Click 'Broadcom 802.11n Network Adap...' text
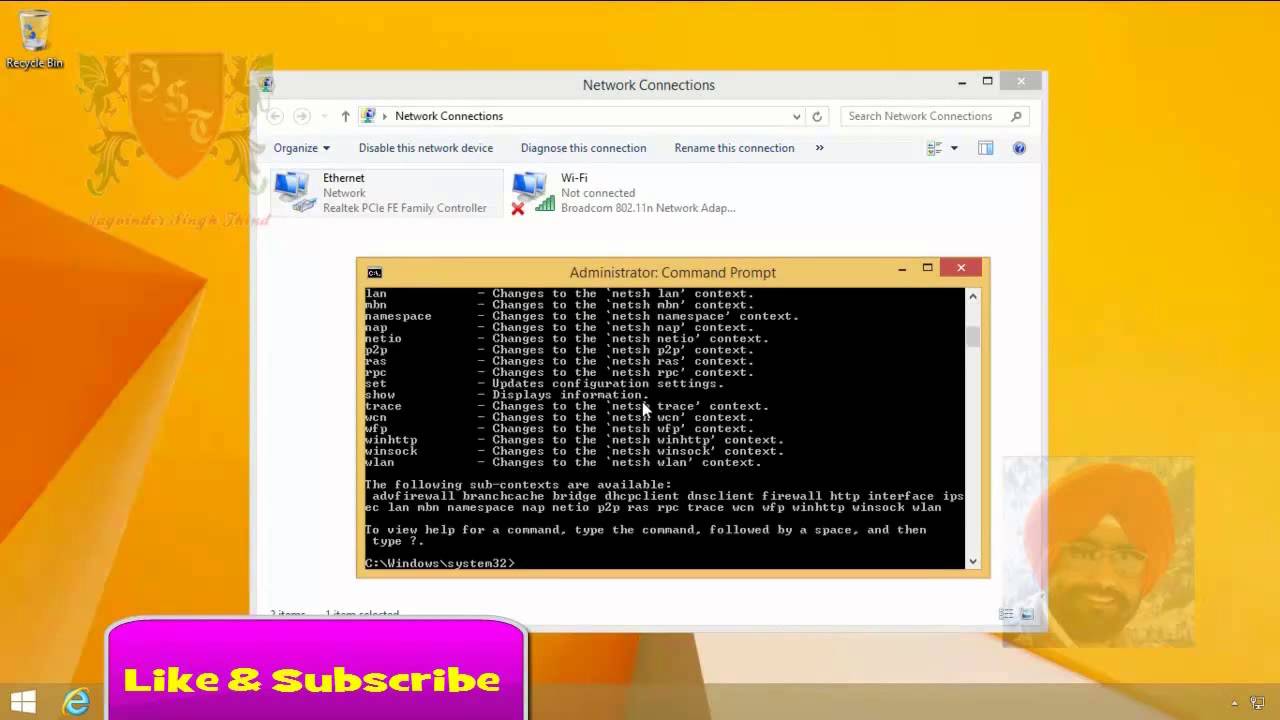 tap(648, 208)
